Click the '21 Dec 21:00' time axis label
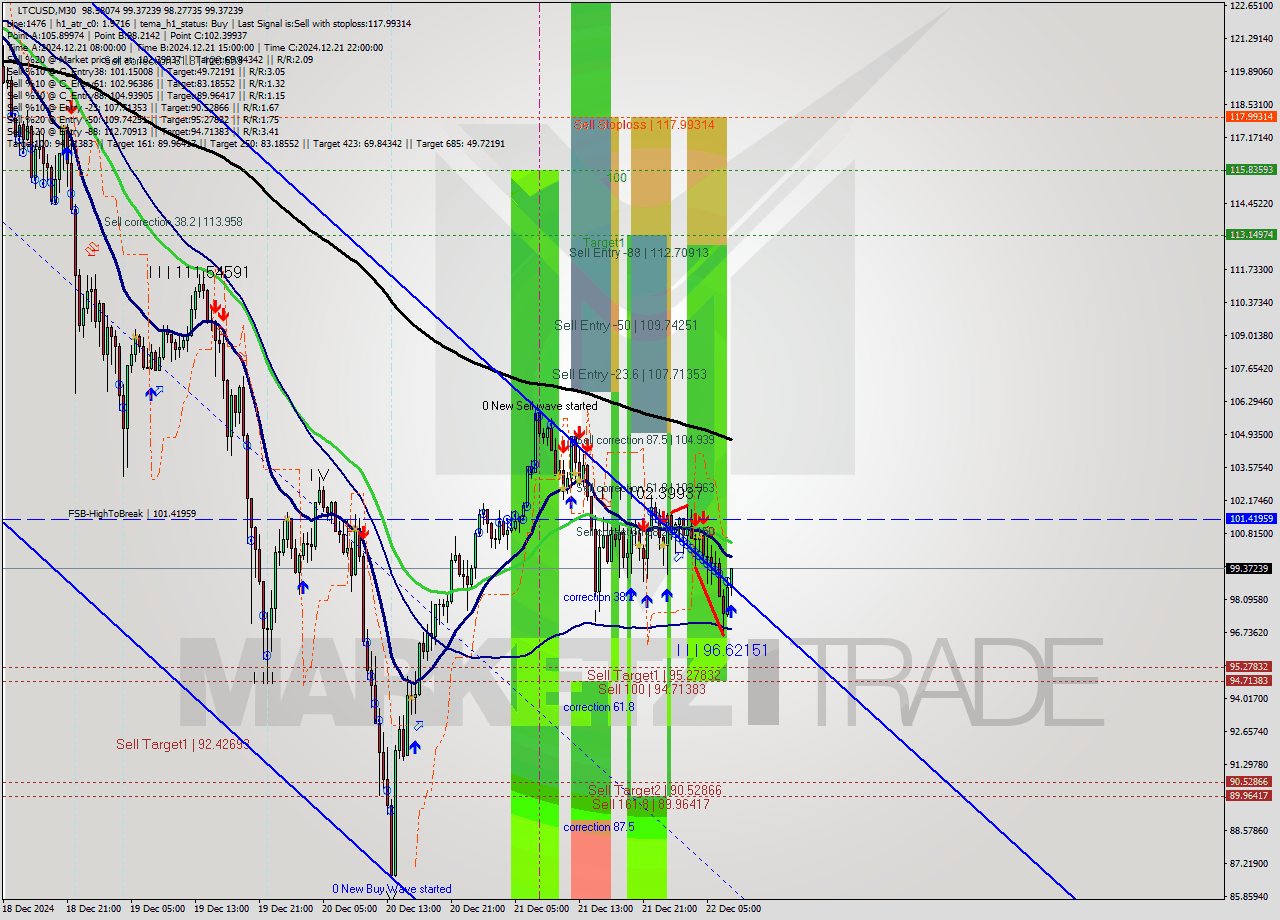This screenshot has height=920, width=1280. click(x=669, y=909)
